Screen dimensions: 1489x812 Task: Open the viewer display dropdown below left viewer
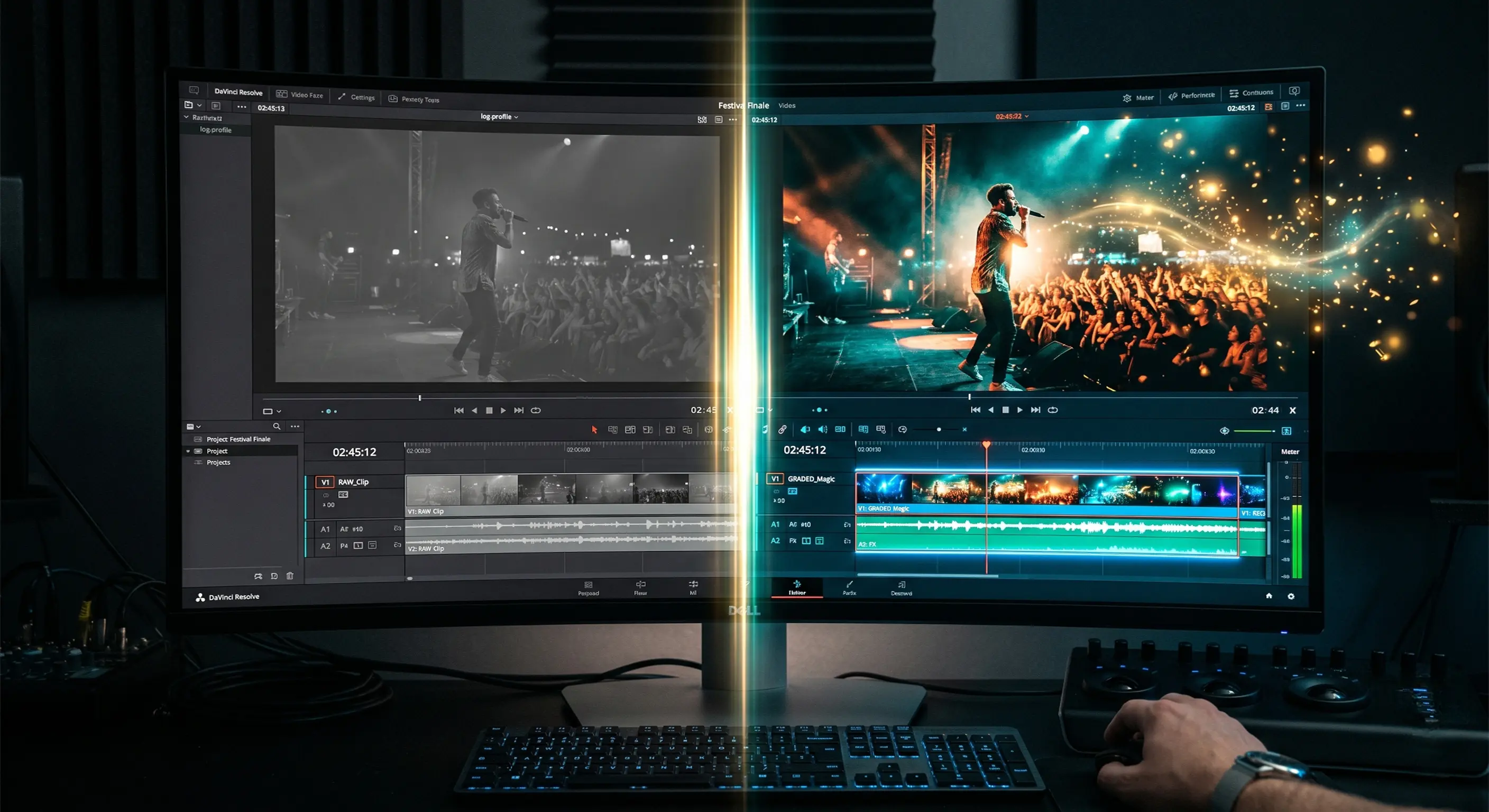click(272, 411)
